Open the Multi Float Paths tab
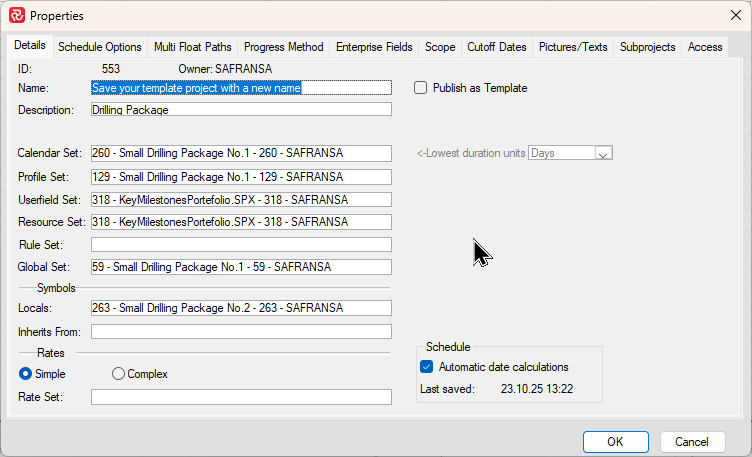 coord(192,47)
